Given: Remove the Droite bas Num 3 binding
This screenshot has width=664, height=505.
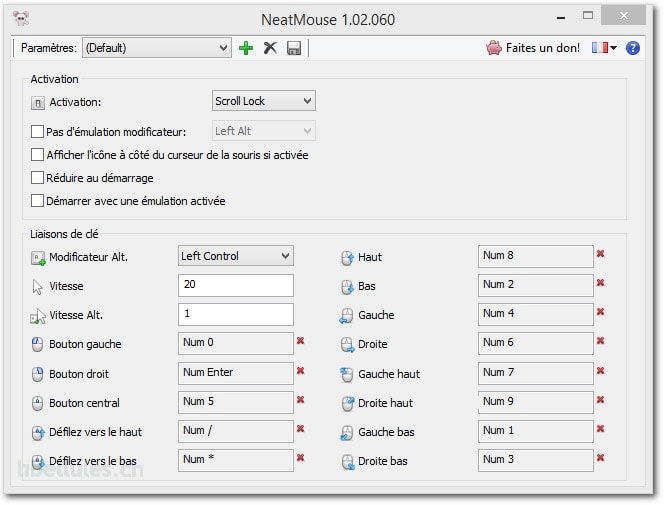Looking at the screenshot, I should 600,458.
